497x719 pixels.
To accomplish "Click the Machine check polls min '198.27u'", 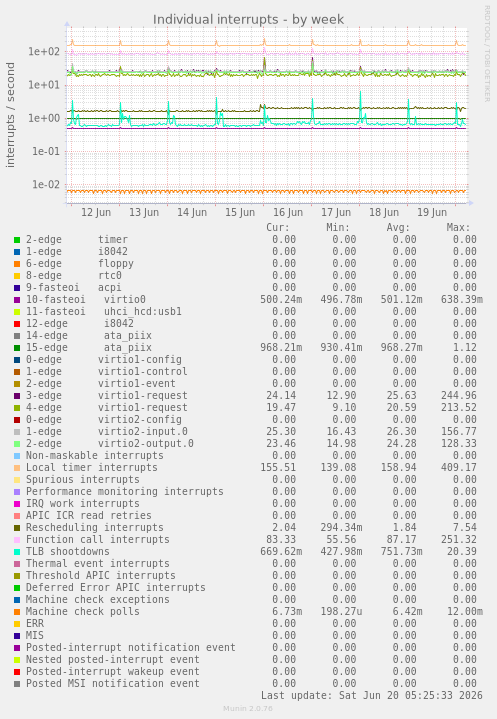I will pos(341,612).
